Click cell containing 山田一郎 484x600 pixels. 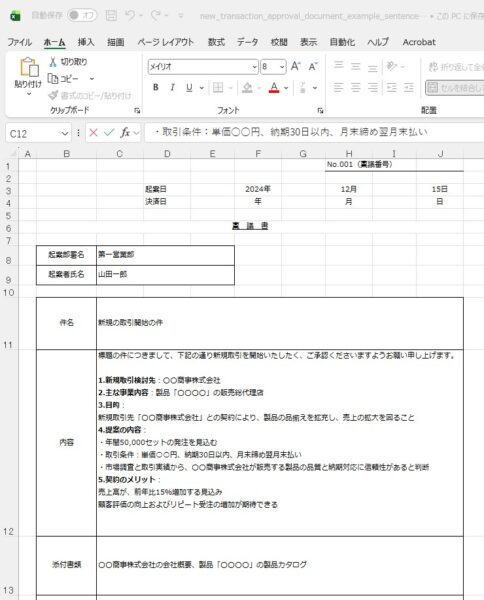click(165, 275)
